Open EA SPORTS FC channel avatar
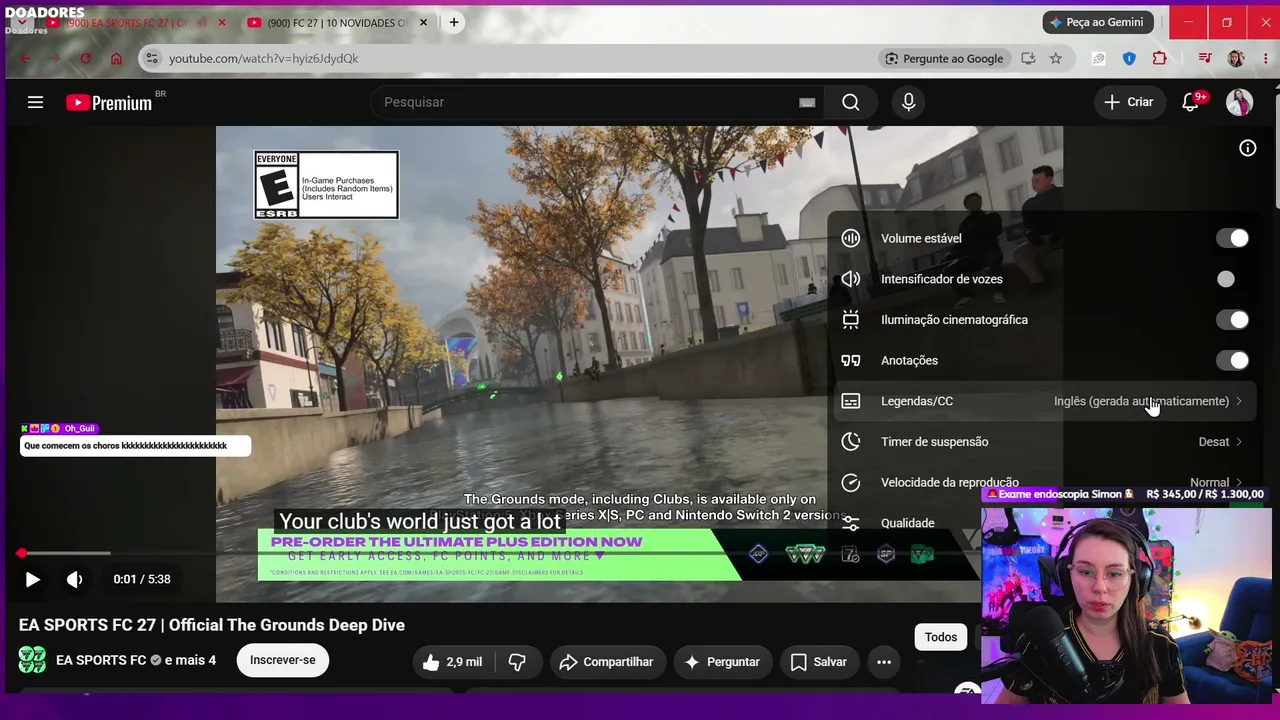The width and height of the screenshot is (1280, 720). point(32,660)
